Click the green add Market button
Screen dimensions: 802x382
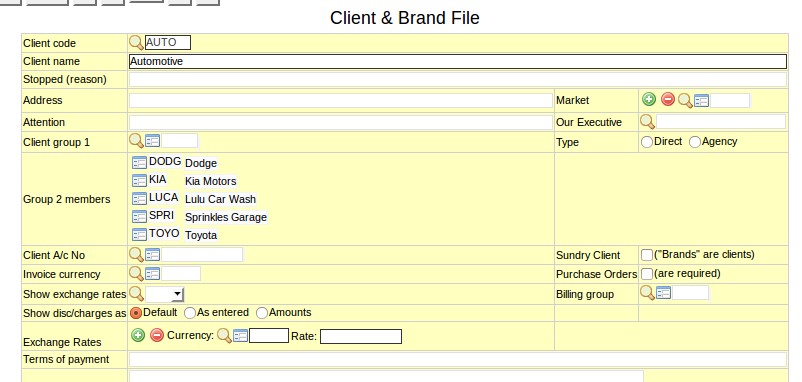[649, 99]
